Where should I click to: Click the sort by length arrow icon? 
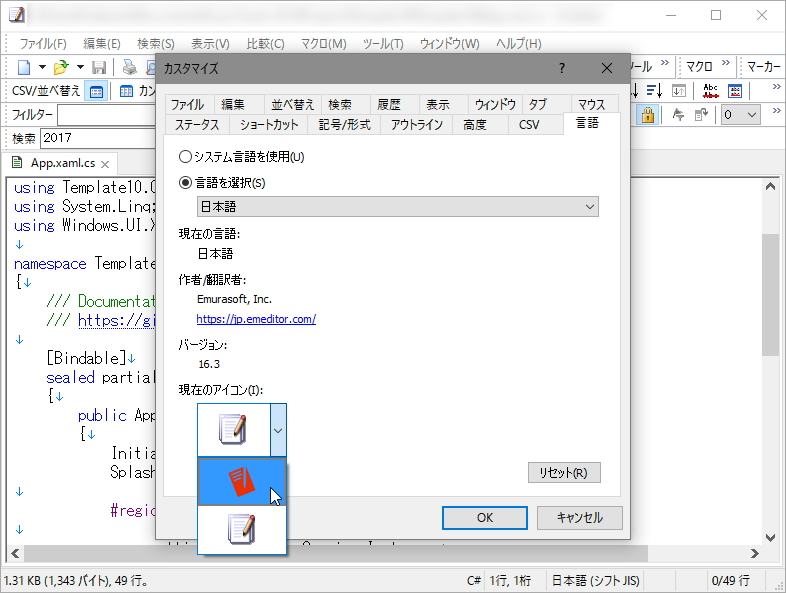click(654, 91)
